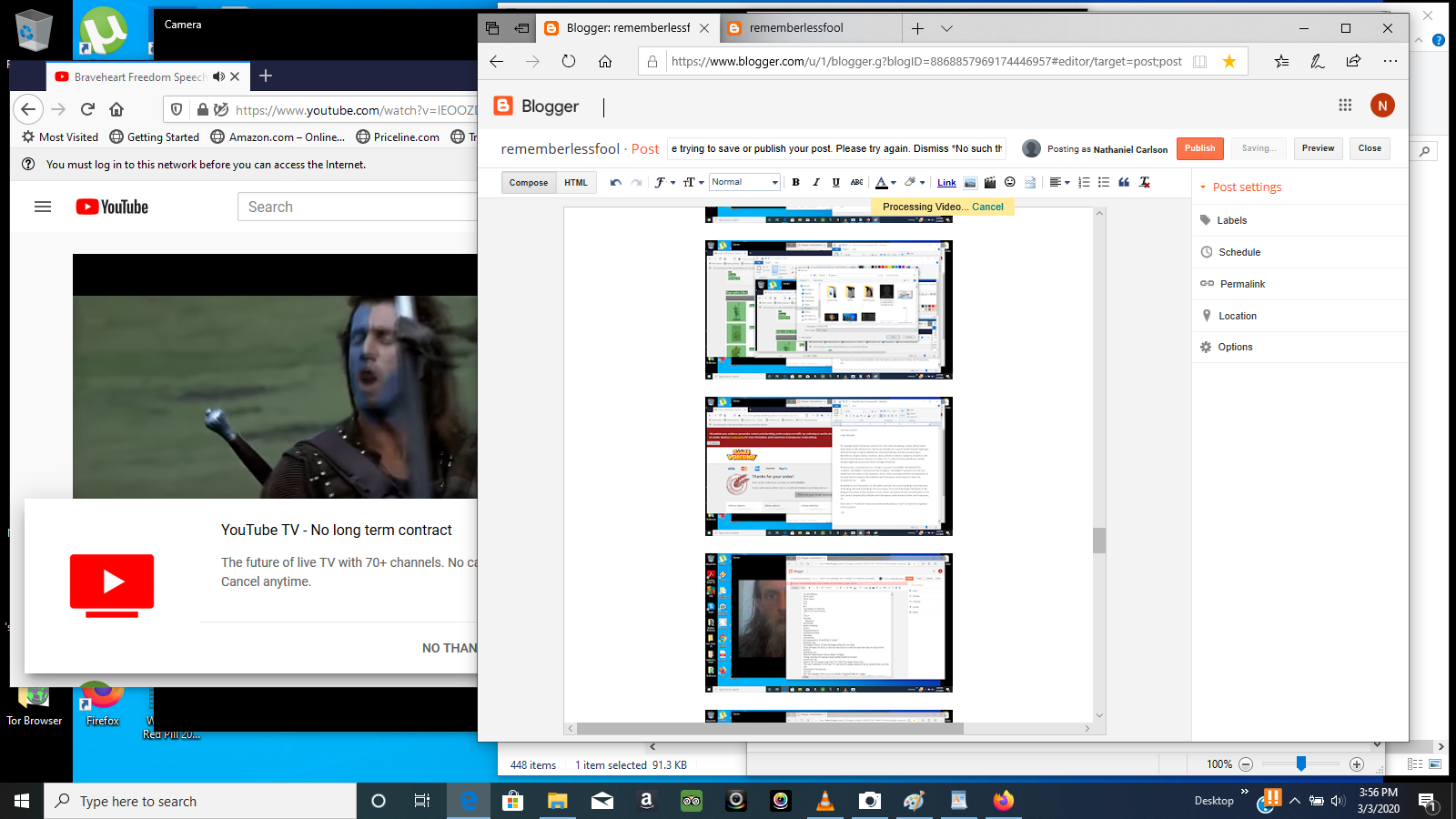The width and height of the screenshot is (1456, 819).
Task: Open VLC from the taskbar
Action: pyautogui.click(x=825, y=801)
